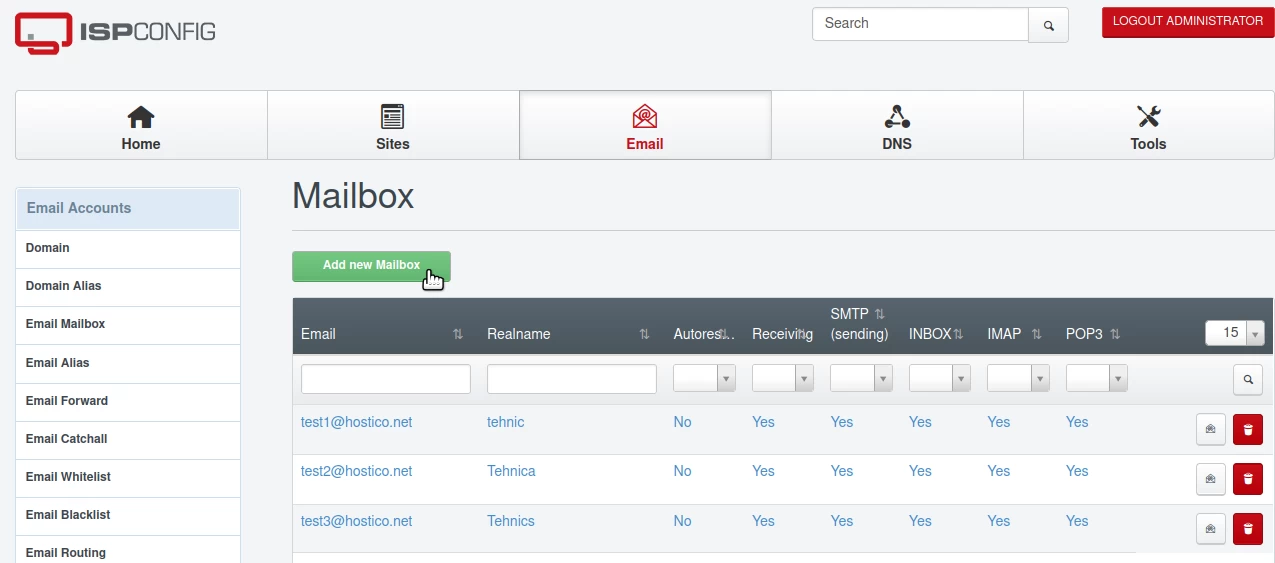Viewport: 1275px width, 563px height.
Task: Click the Email filter text field
Action: tap(385, 379)
